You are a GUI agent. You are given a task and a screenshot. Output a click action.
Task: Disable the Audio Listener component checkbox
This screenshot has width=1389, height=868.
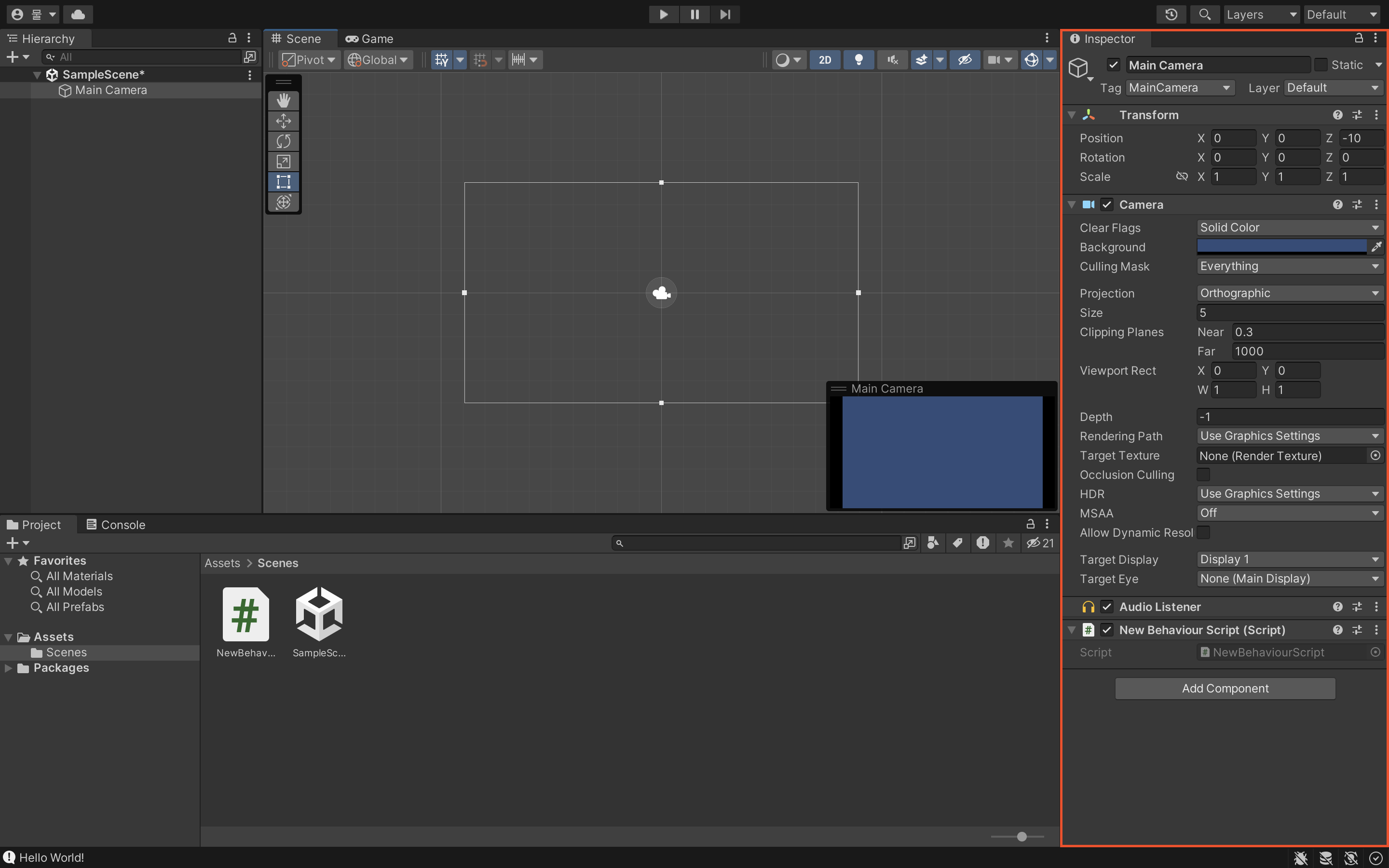point(1107,607)
